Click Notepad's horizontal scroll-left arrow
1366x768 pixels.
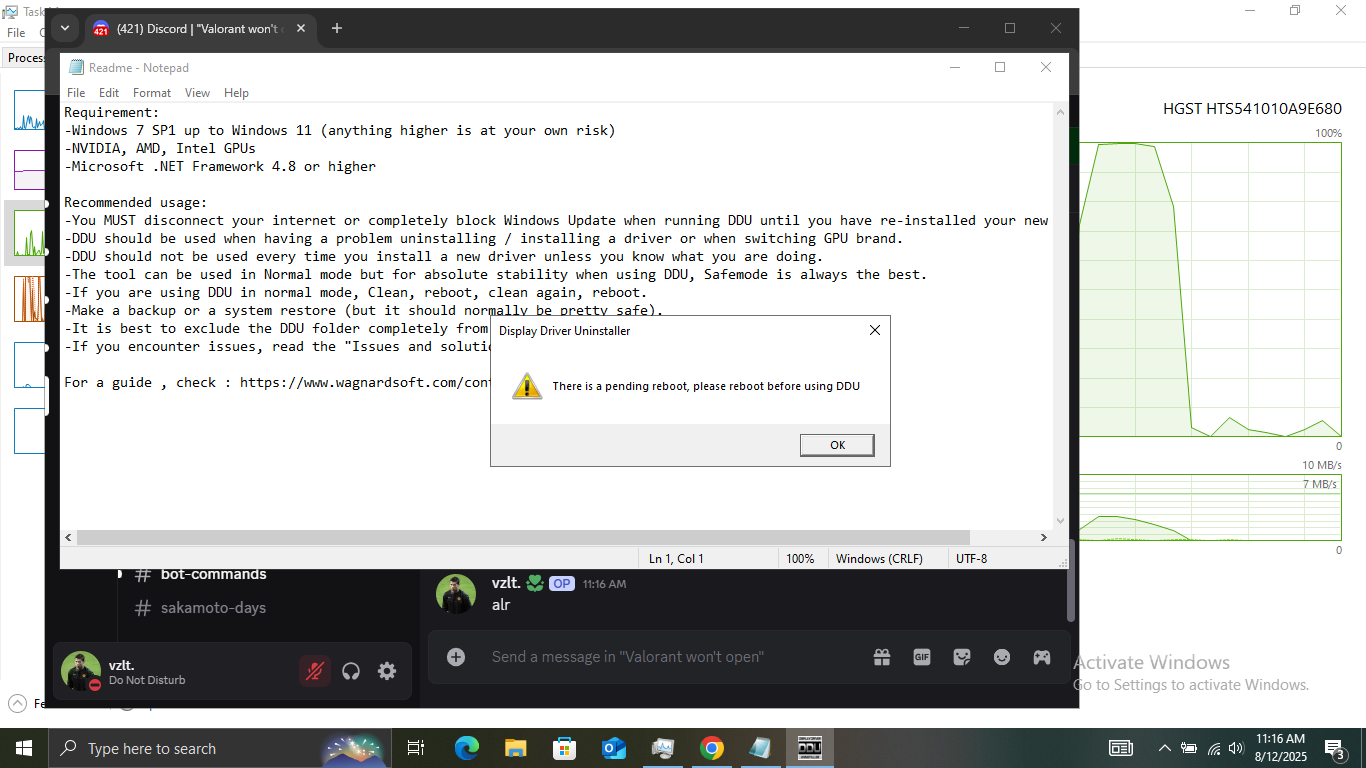pos(68,537)
